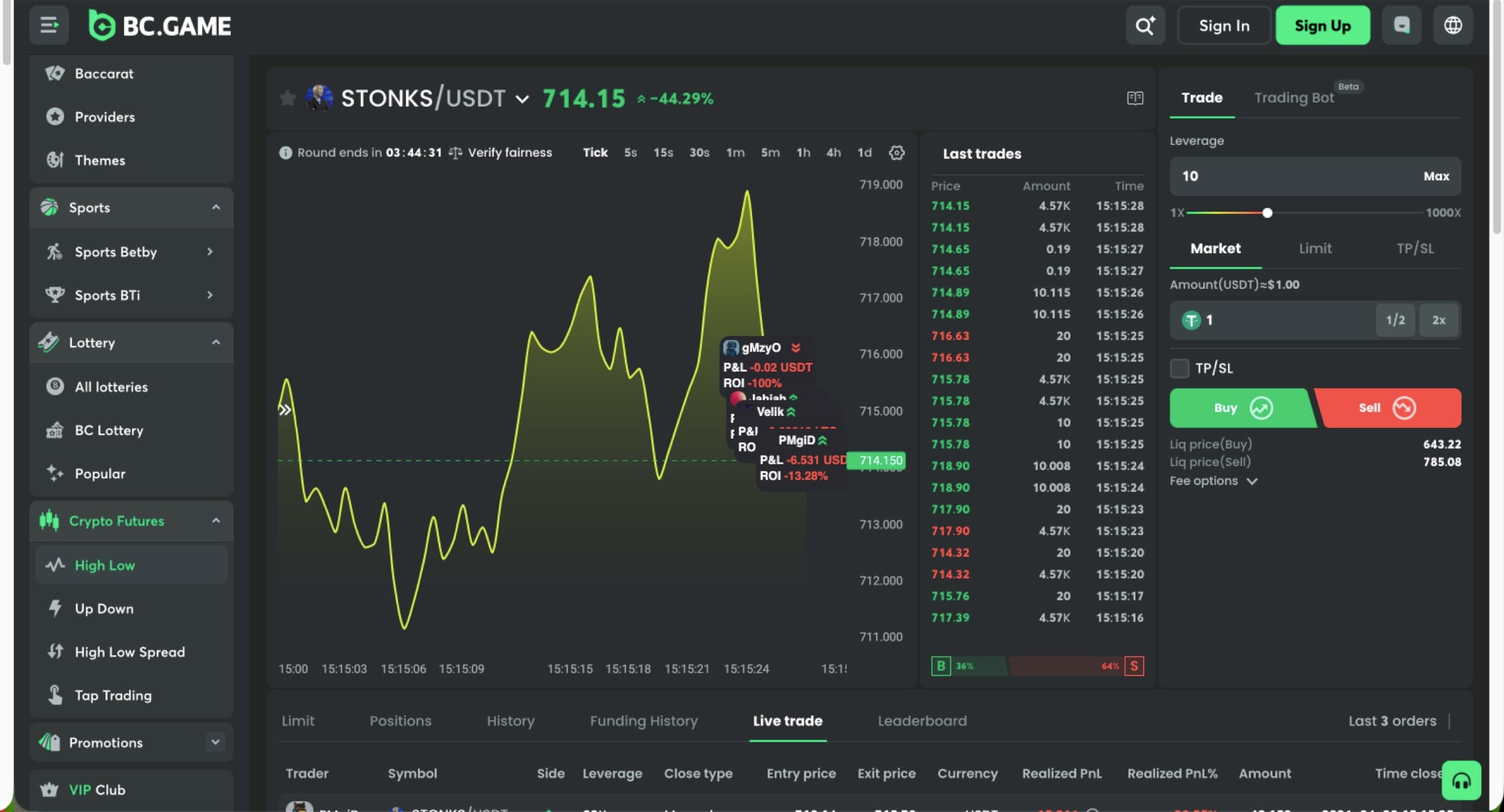1504x812 pixels.
Task: Click the 1000X end of leverage slider
Action: [x=1443, y=213]
